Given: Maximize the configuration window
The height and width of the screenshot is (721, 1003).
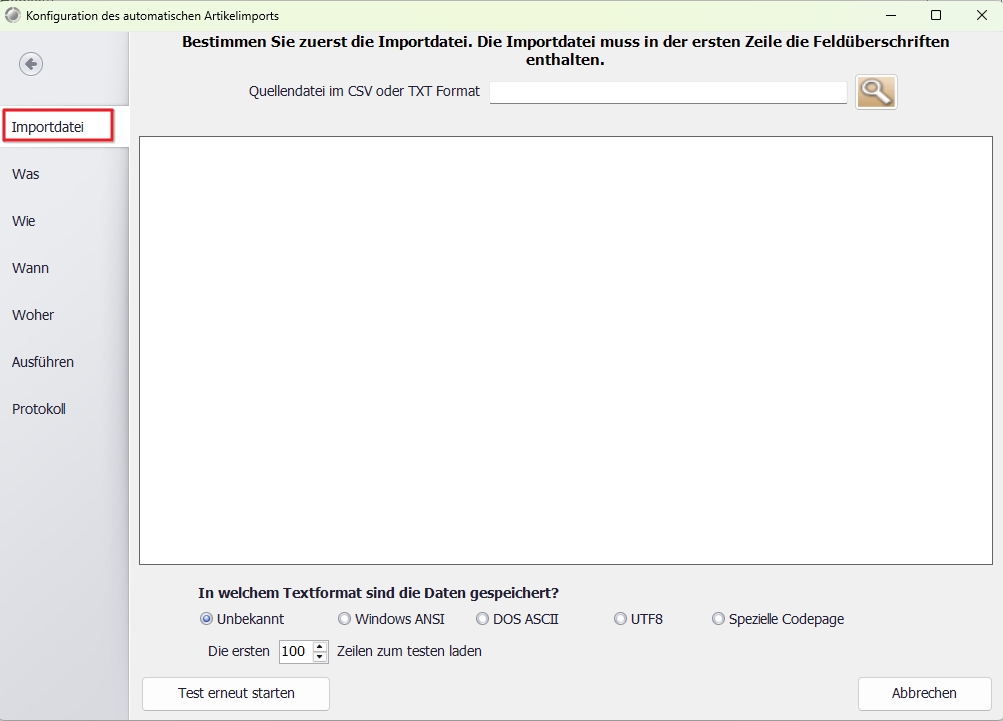Looking at the screenshot, I should (x=936, y=15).
